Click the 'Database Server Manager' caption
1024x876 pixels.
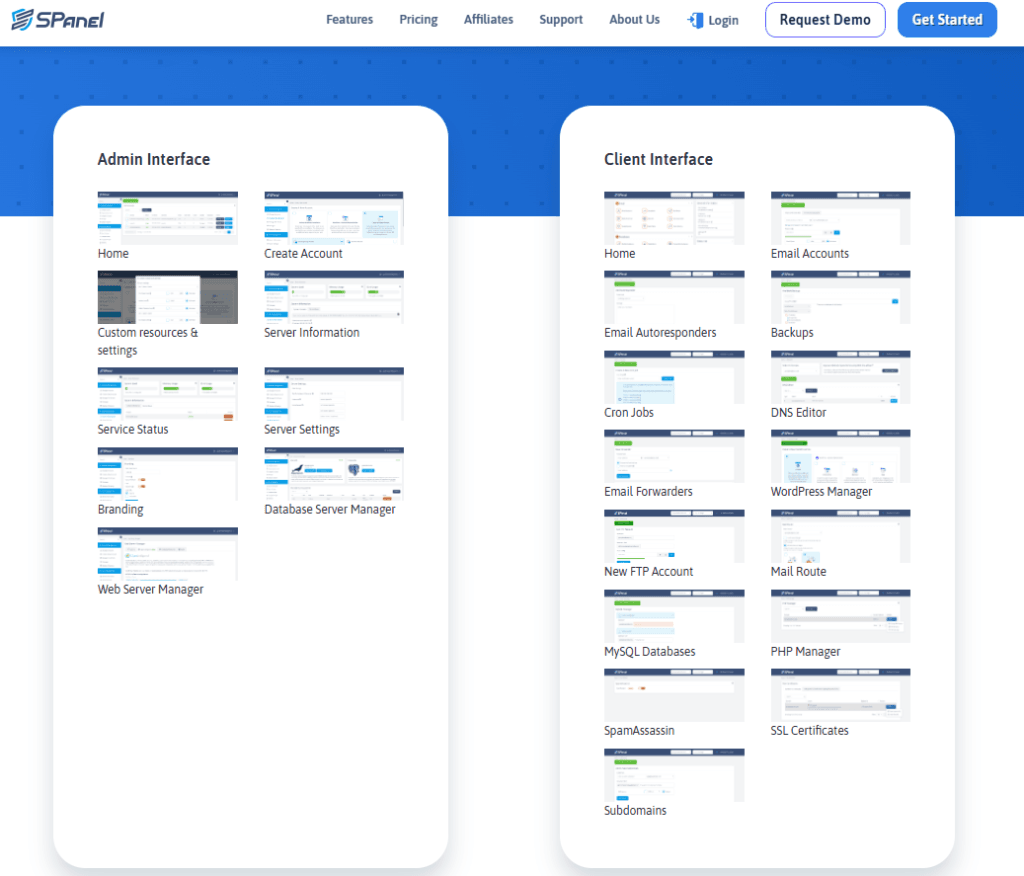[x=330, y=510]
